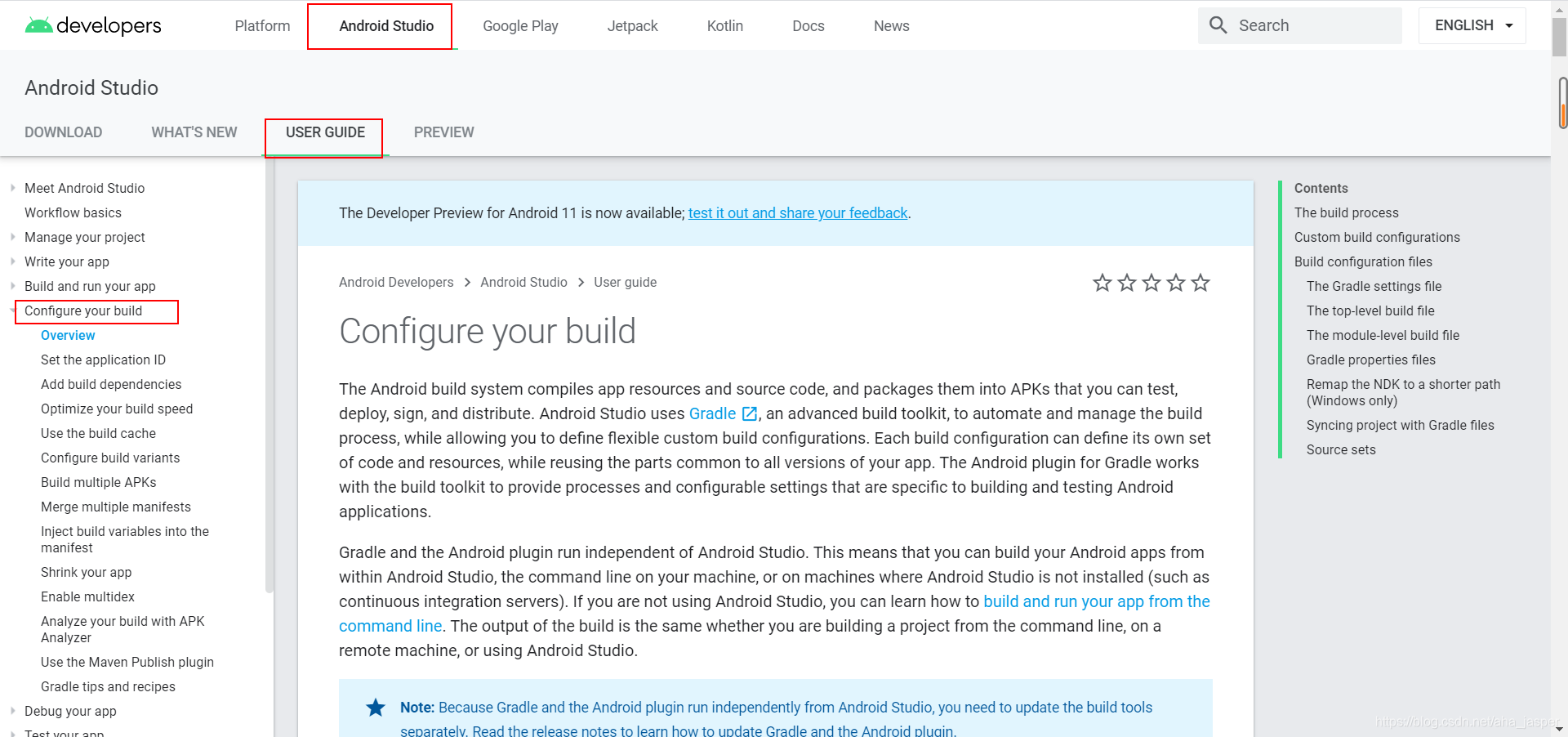The image size is (1568, 737).
Task: Open the Google Play tab
Action: tap(520, 26)
